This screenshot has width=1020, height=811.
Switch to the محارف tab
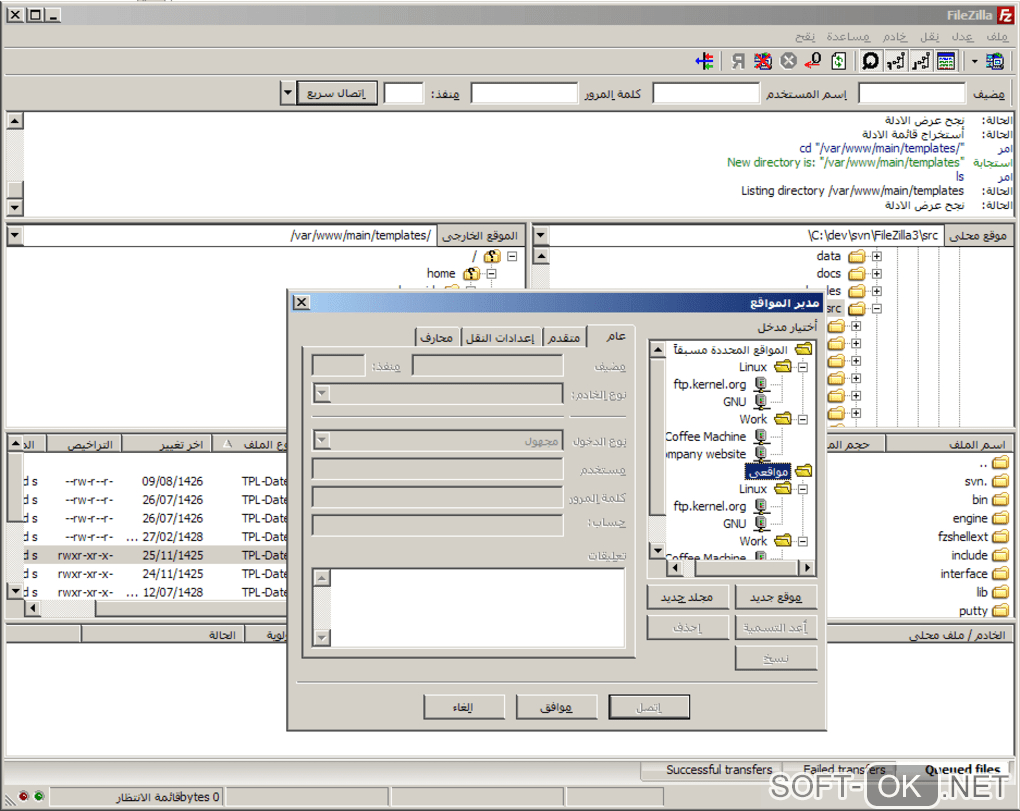pyautogui.click(x=436, y=338)
